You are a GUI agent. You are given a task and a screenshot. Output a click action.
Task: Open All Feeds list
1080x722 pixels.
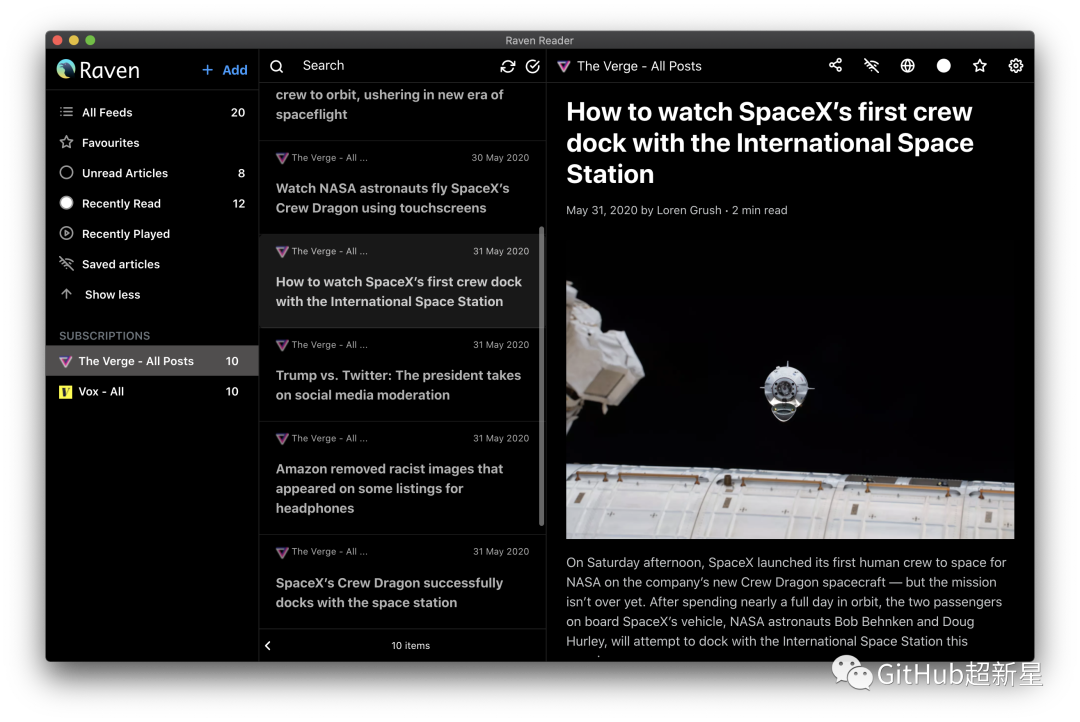click(x=152, y=112)
